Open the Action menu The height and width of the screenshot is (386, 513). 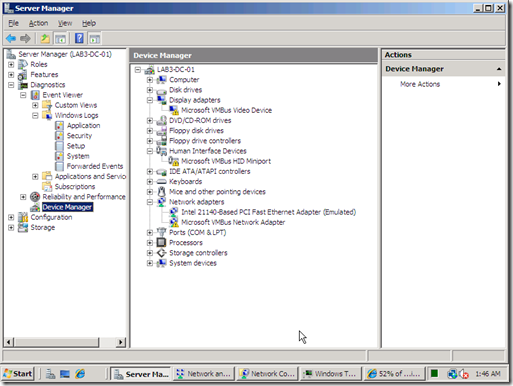[38, 23]
